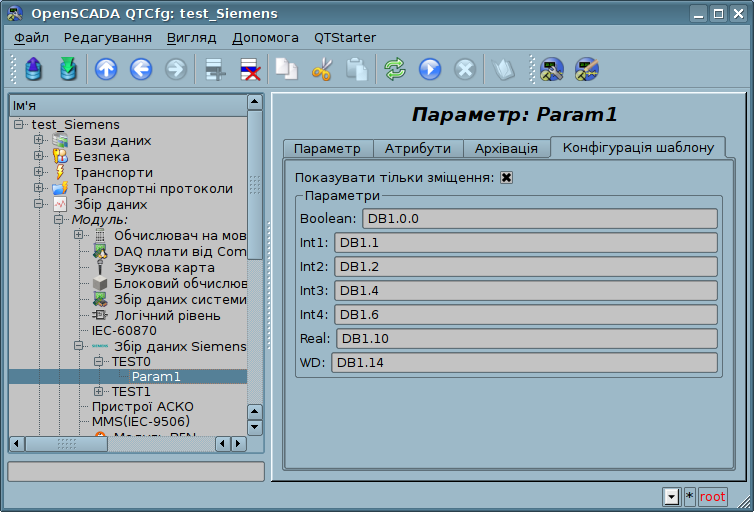Click the tree's horizontal scrollbar handle

[x=66, y=443]
